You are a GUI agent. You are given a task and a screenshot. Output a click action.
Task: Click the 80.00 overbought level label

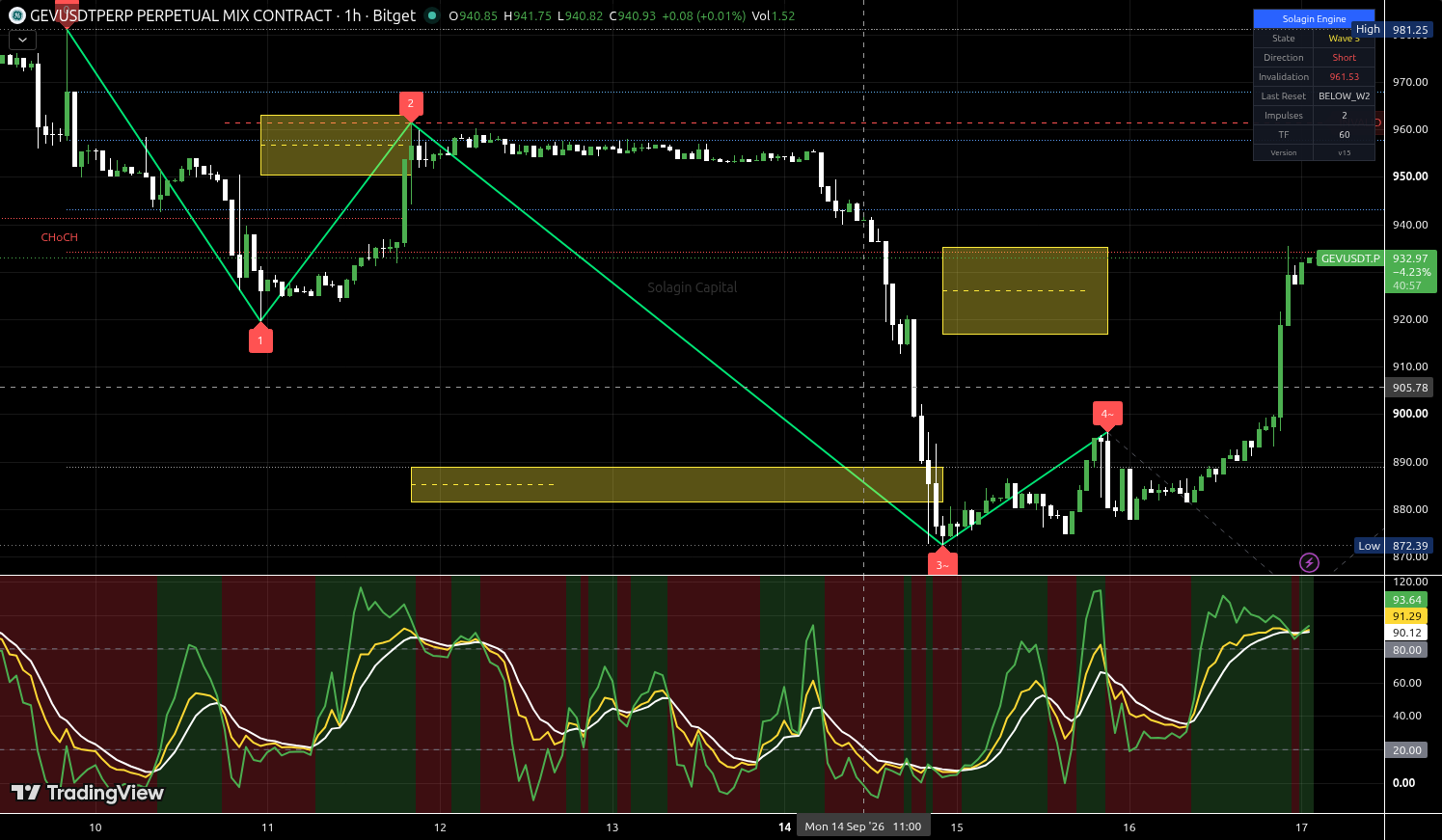pyautogui.click(x=1407, y=650)
